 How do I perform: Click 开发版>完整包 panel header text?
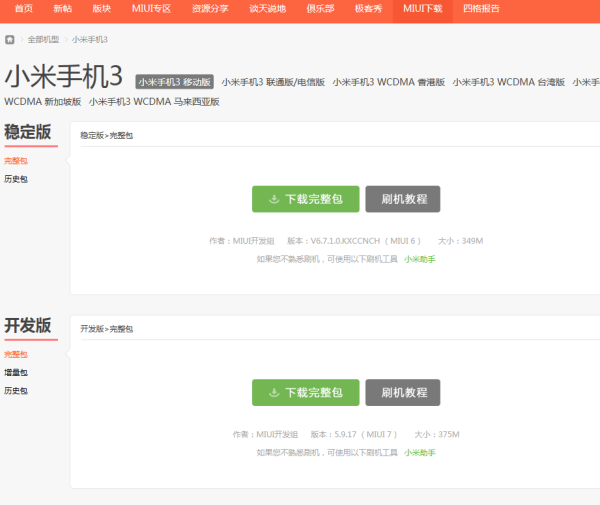[106, 329]
